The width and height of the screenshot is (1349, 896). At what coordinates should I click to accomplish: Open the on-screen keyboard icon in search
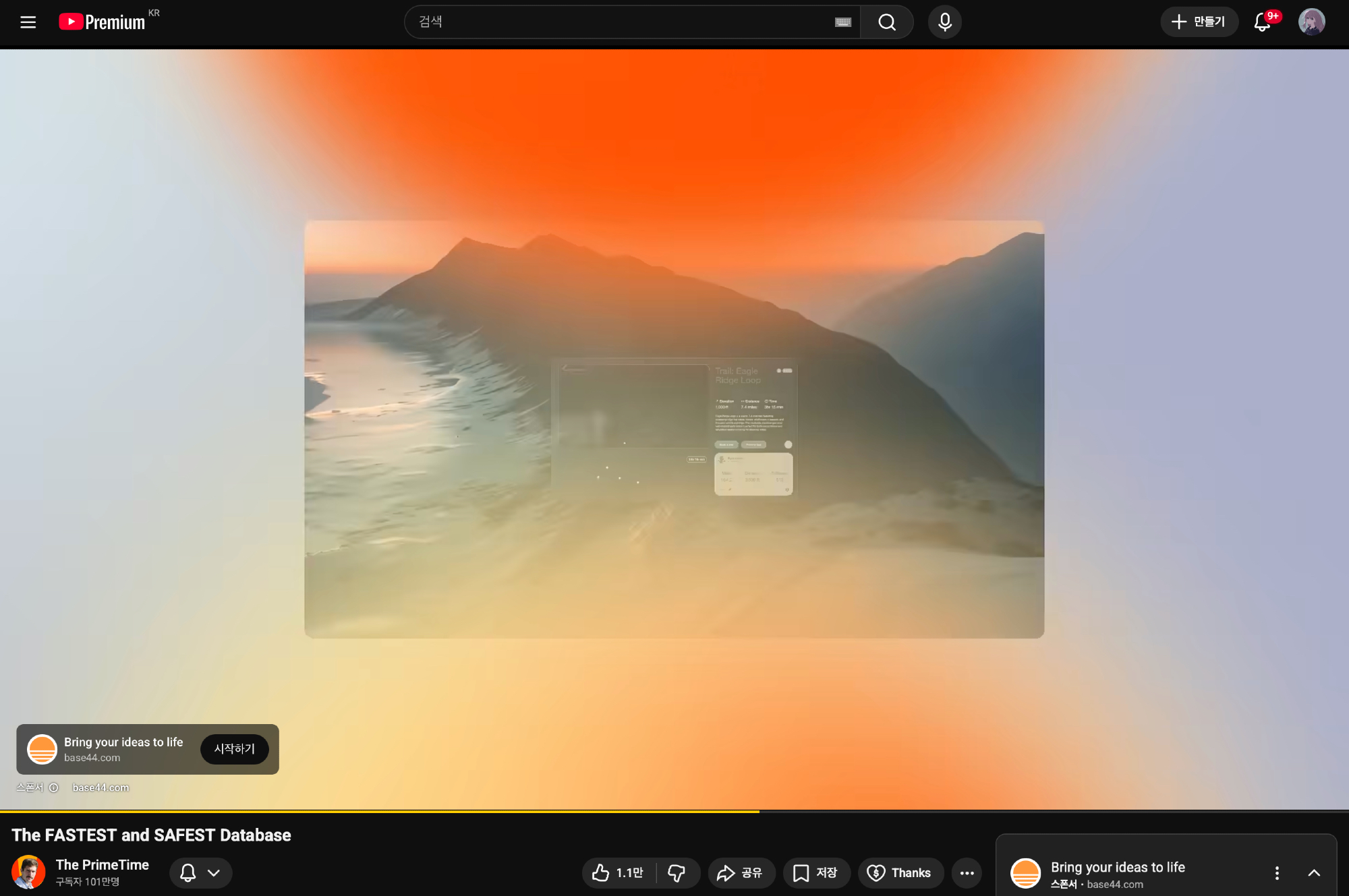tap(842, 22)
